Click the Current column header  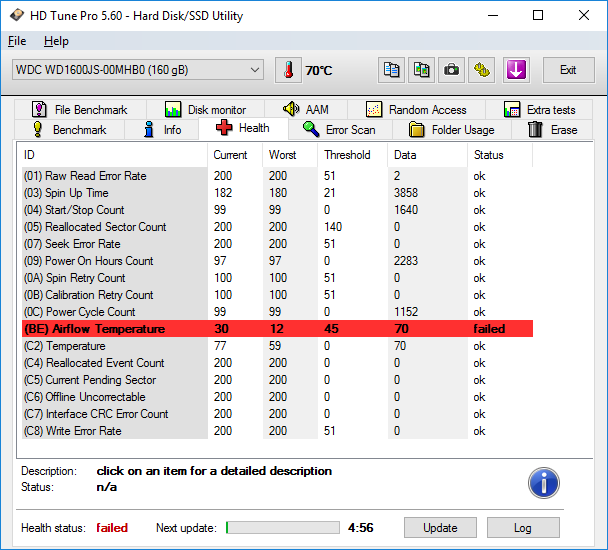235,155
